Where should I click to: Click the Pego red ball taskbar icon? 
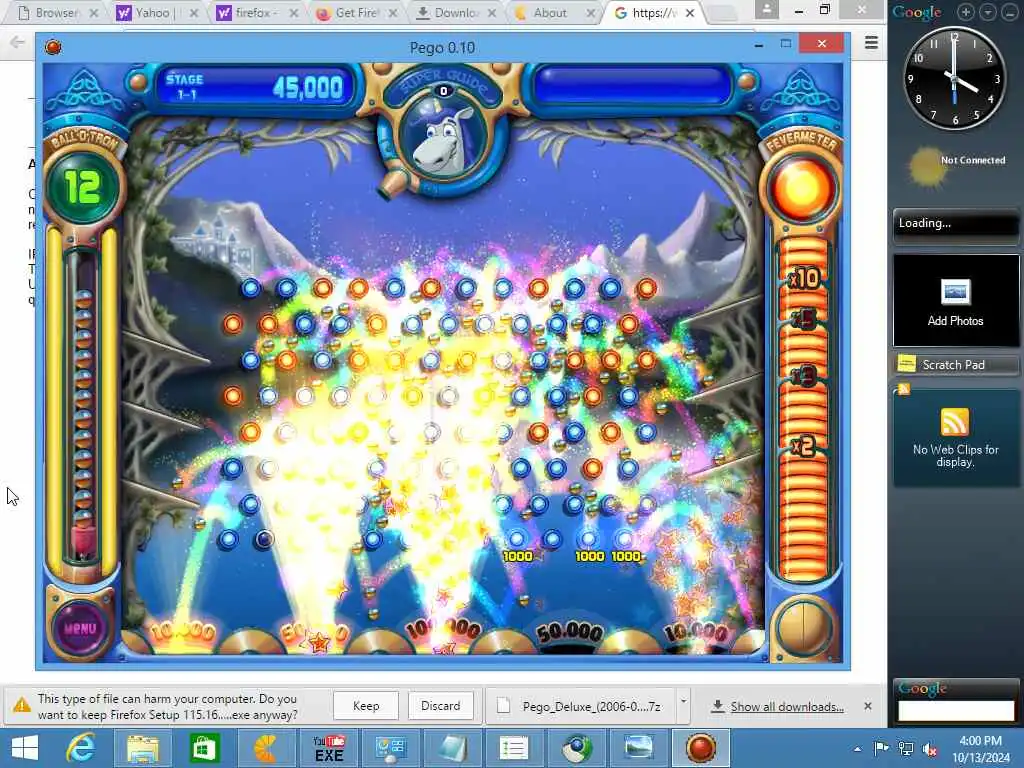[700, 748]
